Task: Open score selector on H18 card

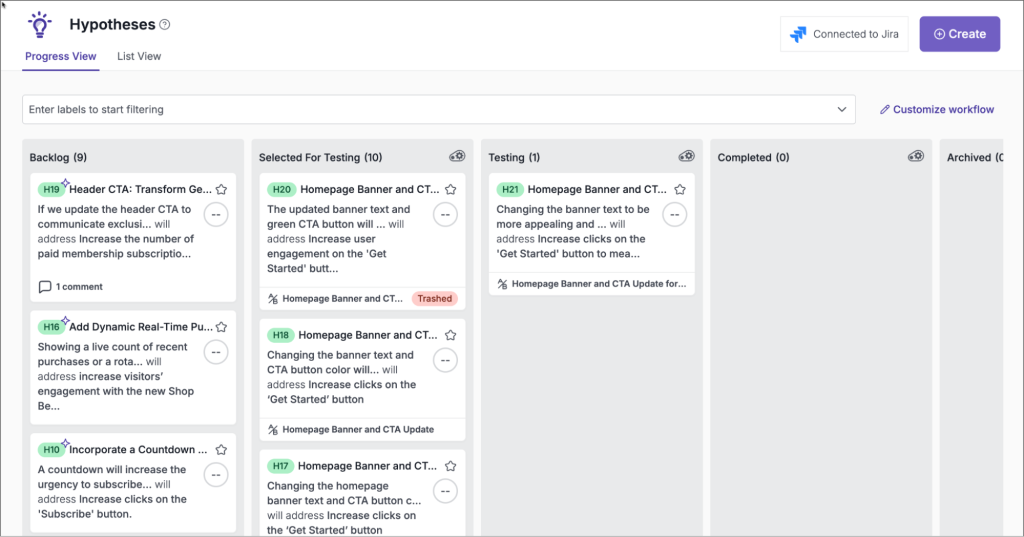Action: click(445, 360)
